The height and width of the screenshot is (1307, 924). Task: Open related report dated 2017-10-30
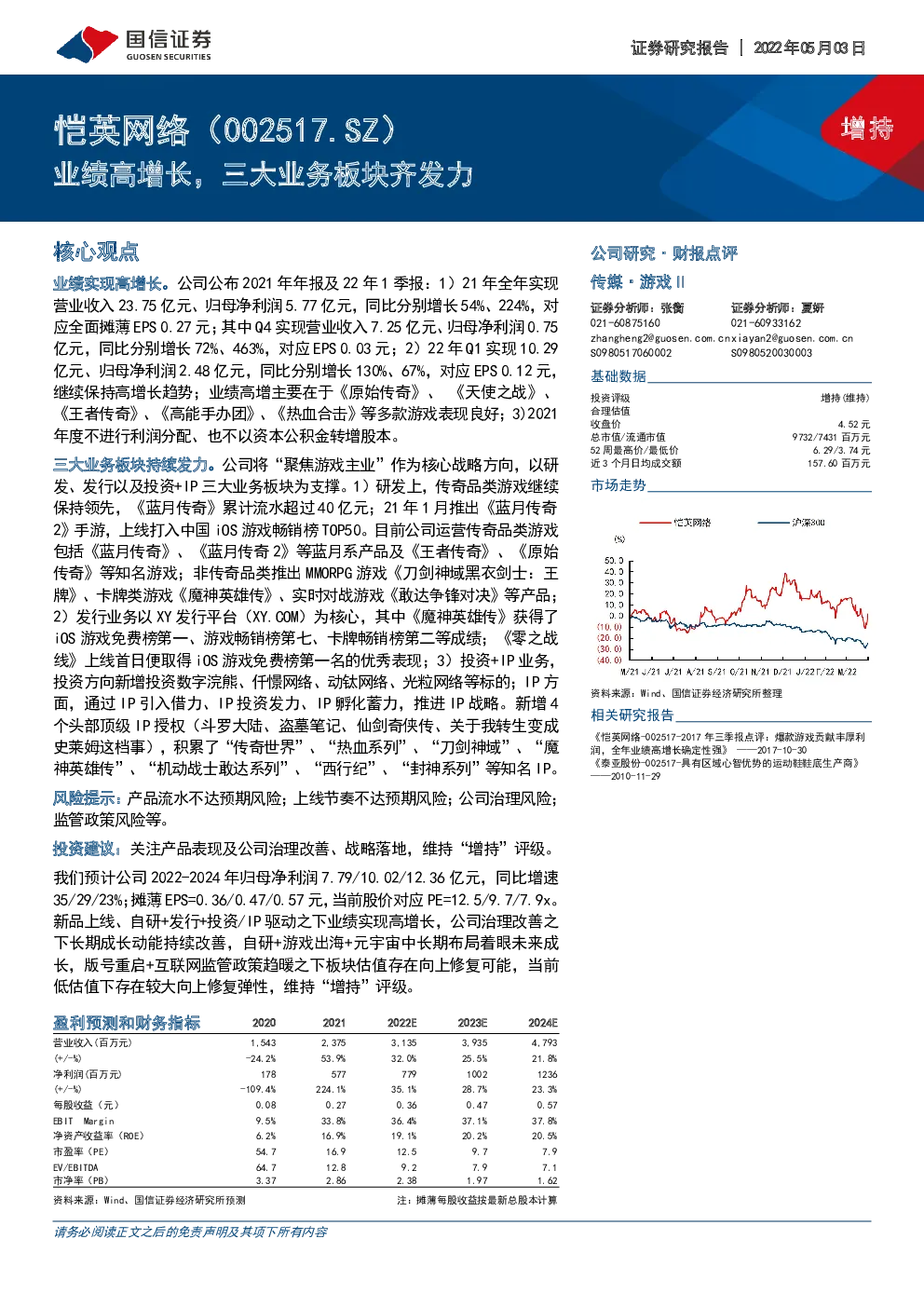(729, 743)
